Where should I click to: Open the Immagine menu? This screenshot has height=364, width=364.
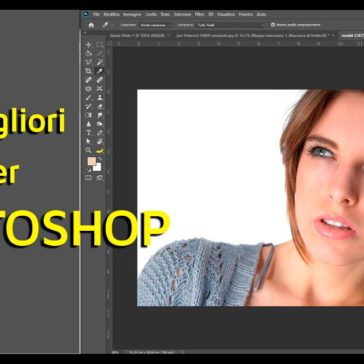pyautogui.click(x=132, y=14)
